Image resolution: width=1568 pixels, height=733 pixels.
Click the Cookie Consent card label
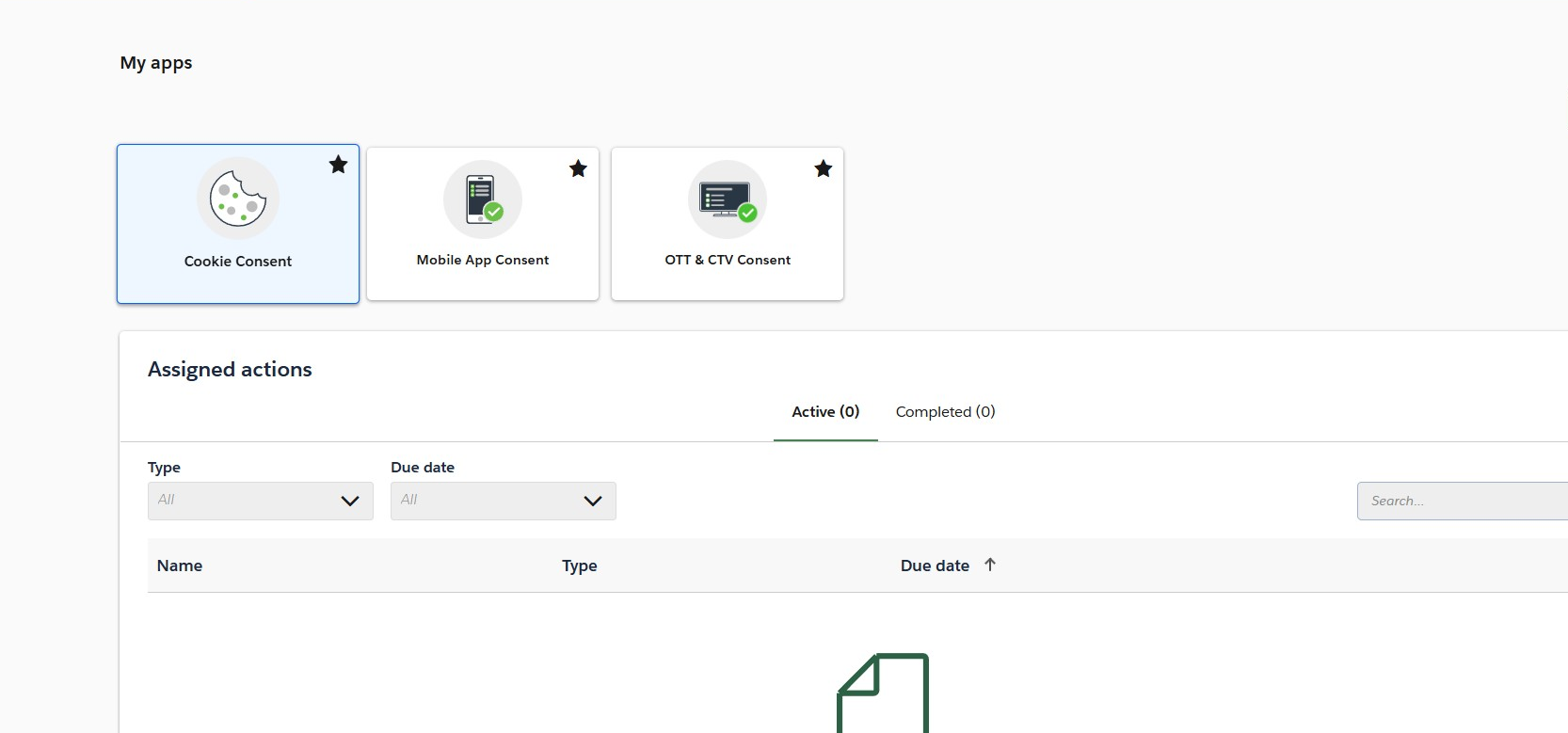click(238, 262)
